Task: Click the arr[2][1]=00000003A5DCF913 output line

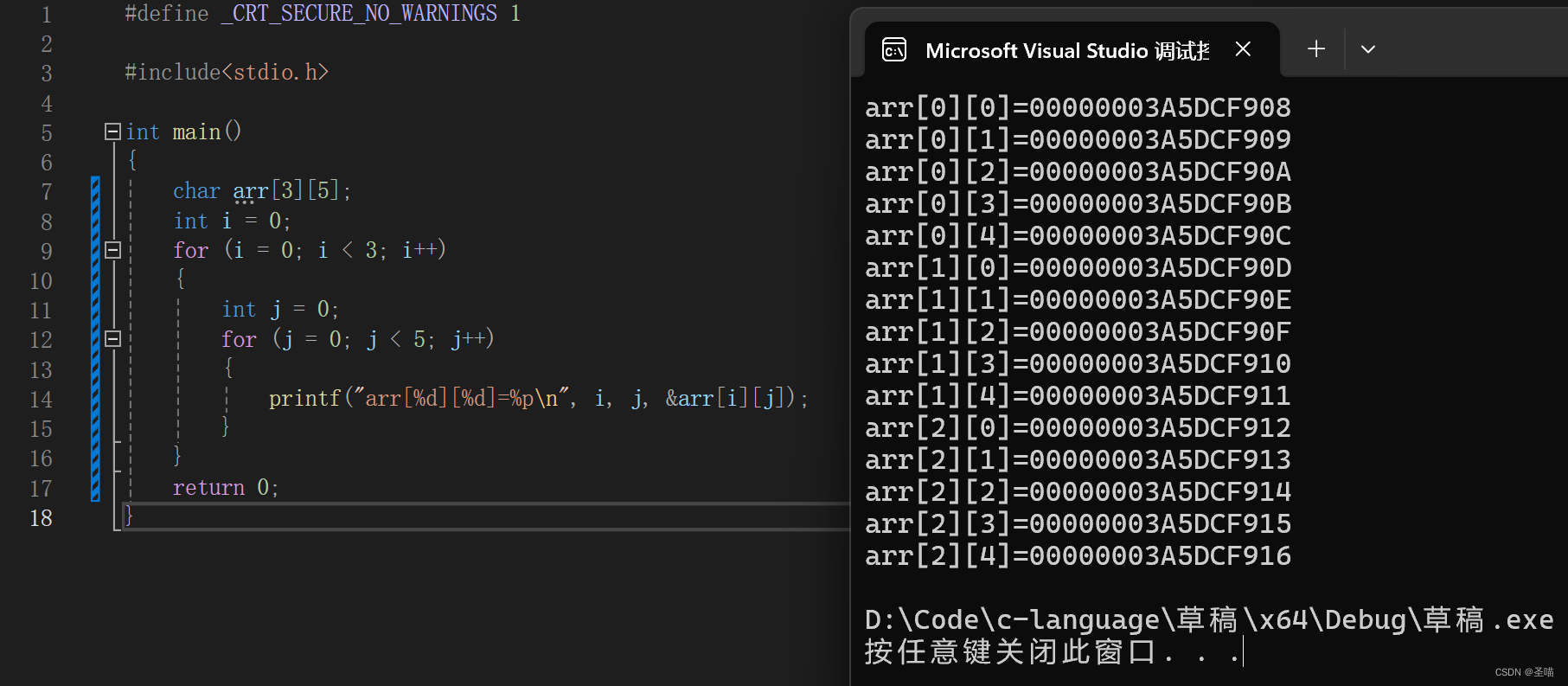Action: click(x=1078, y=459)
